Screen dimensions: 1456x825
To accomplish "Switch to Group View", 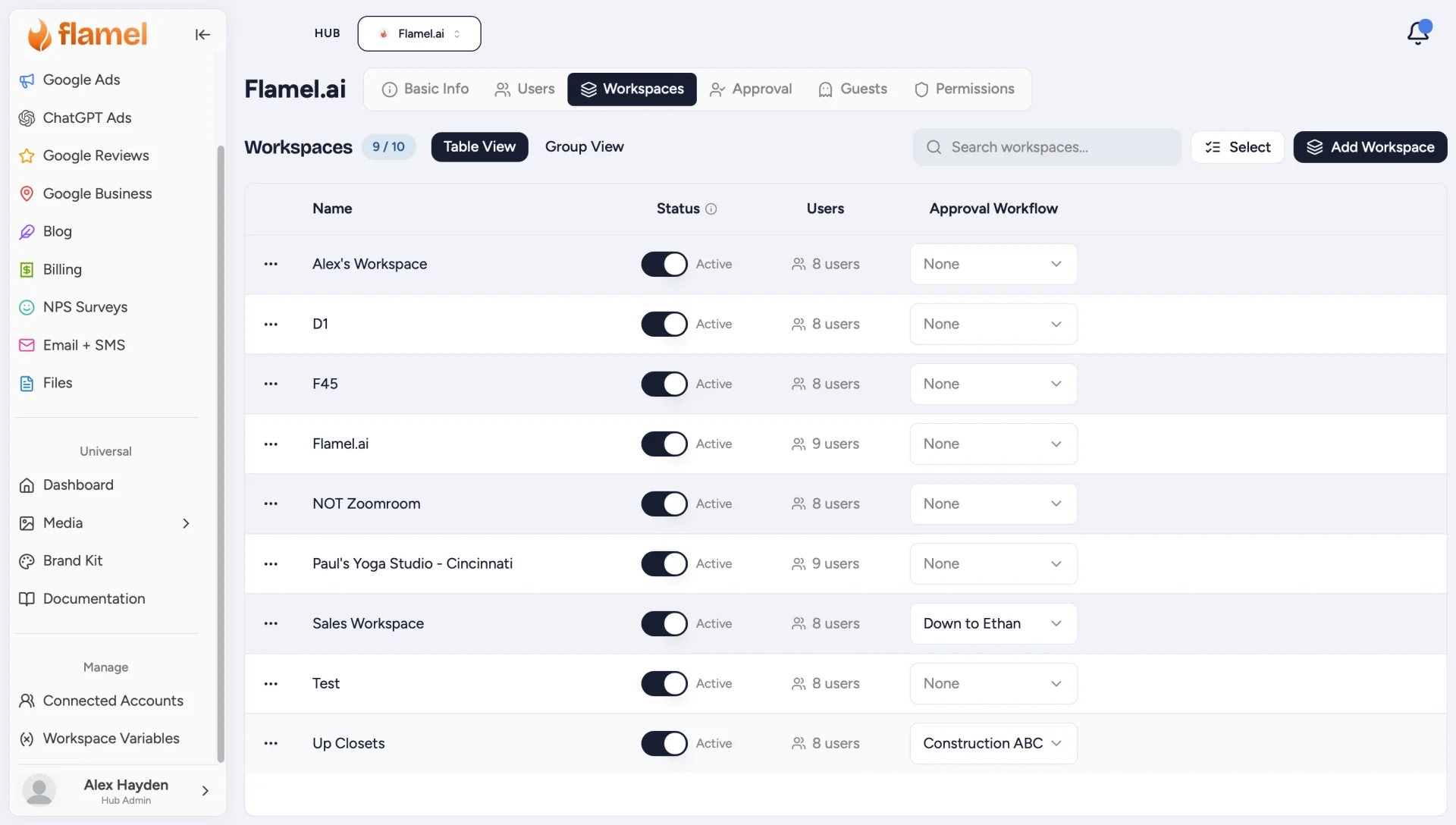I will [585, 147].
